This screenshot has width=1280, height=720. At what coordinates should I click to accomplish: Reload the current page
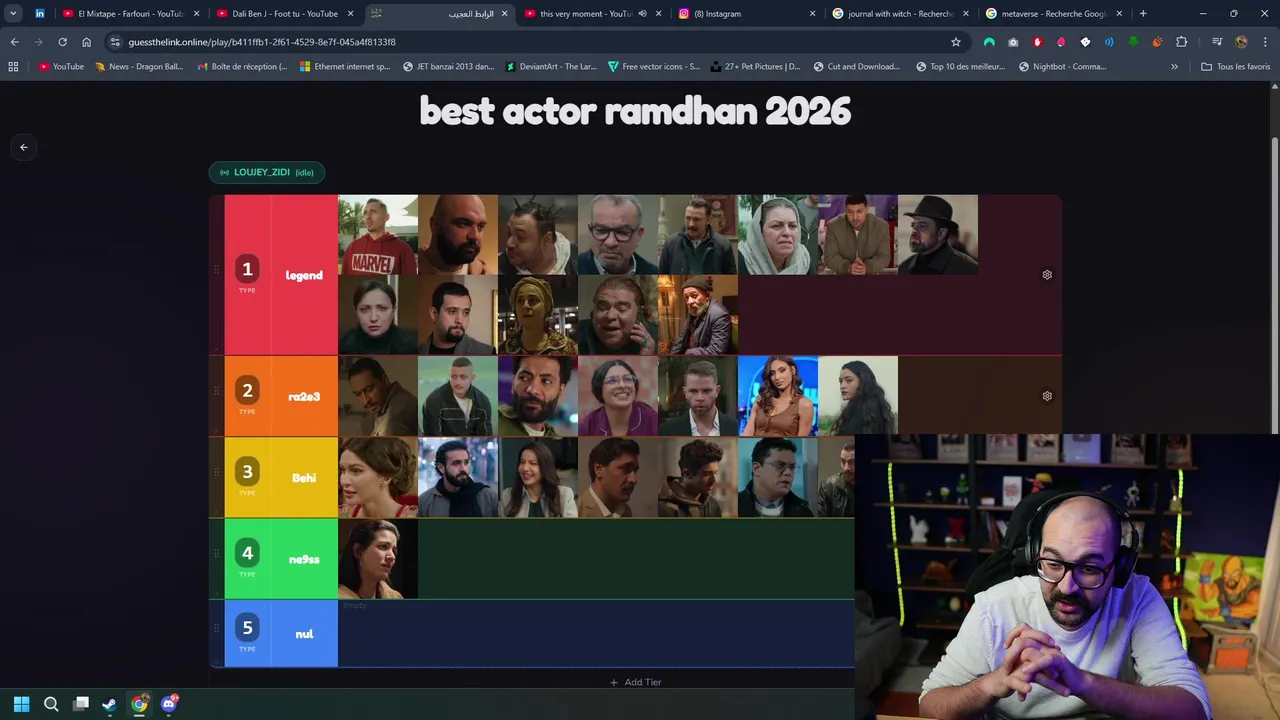(62, 42)
